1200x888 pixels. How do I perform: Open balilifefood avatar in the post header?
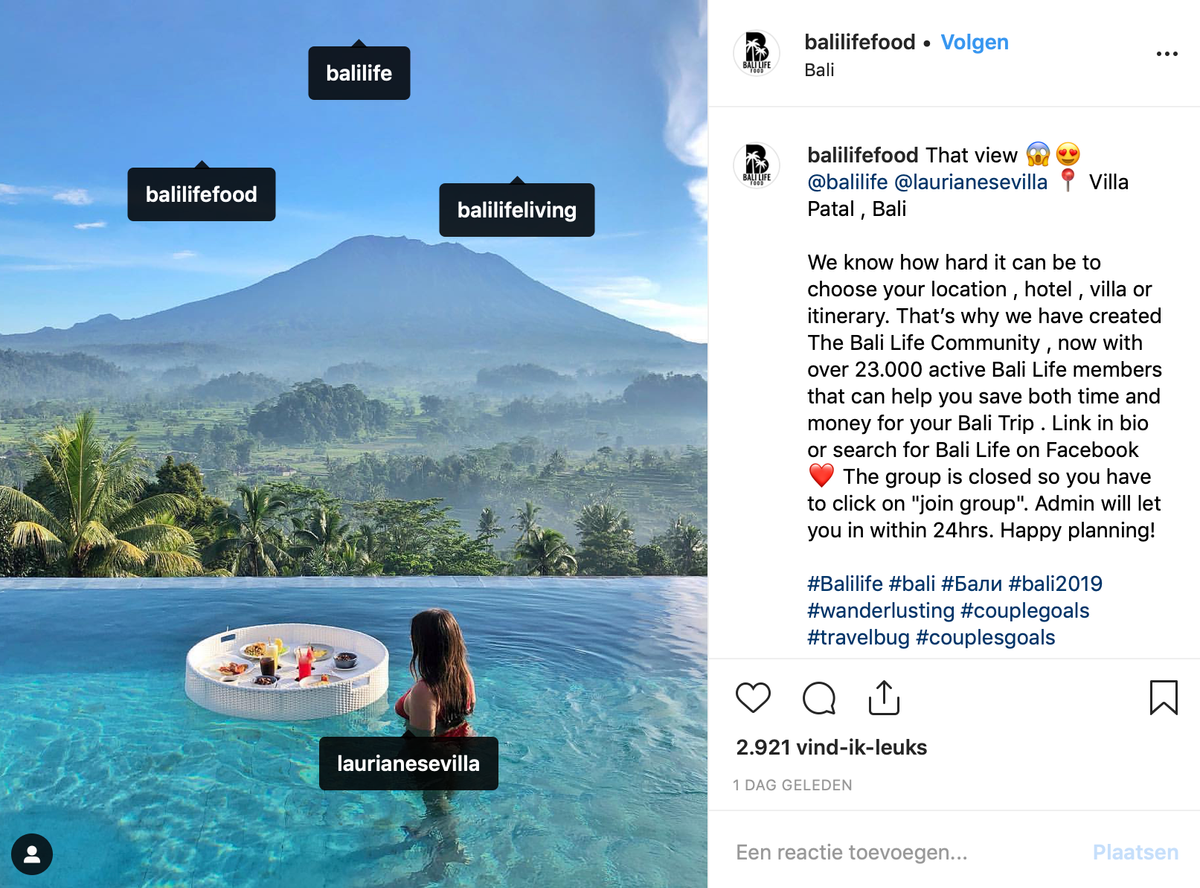[756, 54]
